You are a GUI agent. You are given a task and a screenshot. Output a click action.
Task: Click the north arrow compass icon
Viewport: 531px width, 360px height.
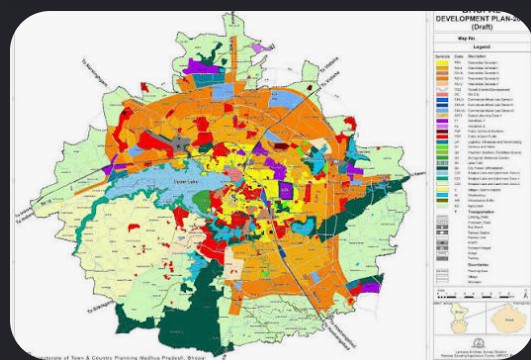[x=526, y=295]
